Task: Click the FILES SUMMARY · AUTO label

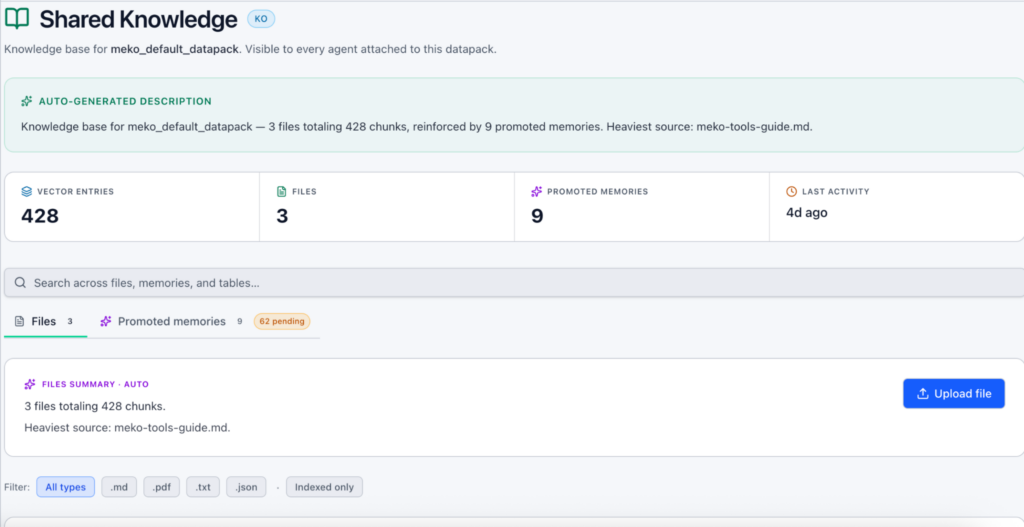Action: point(95,384)
